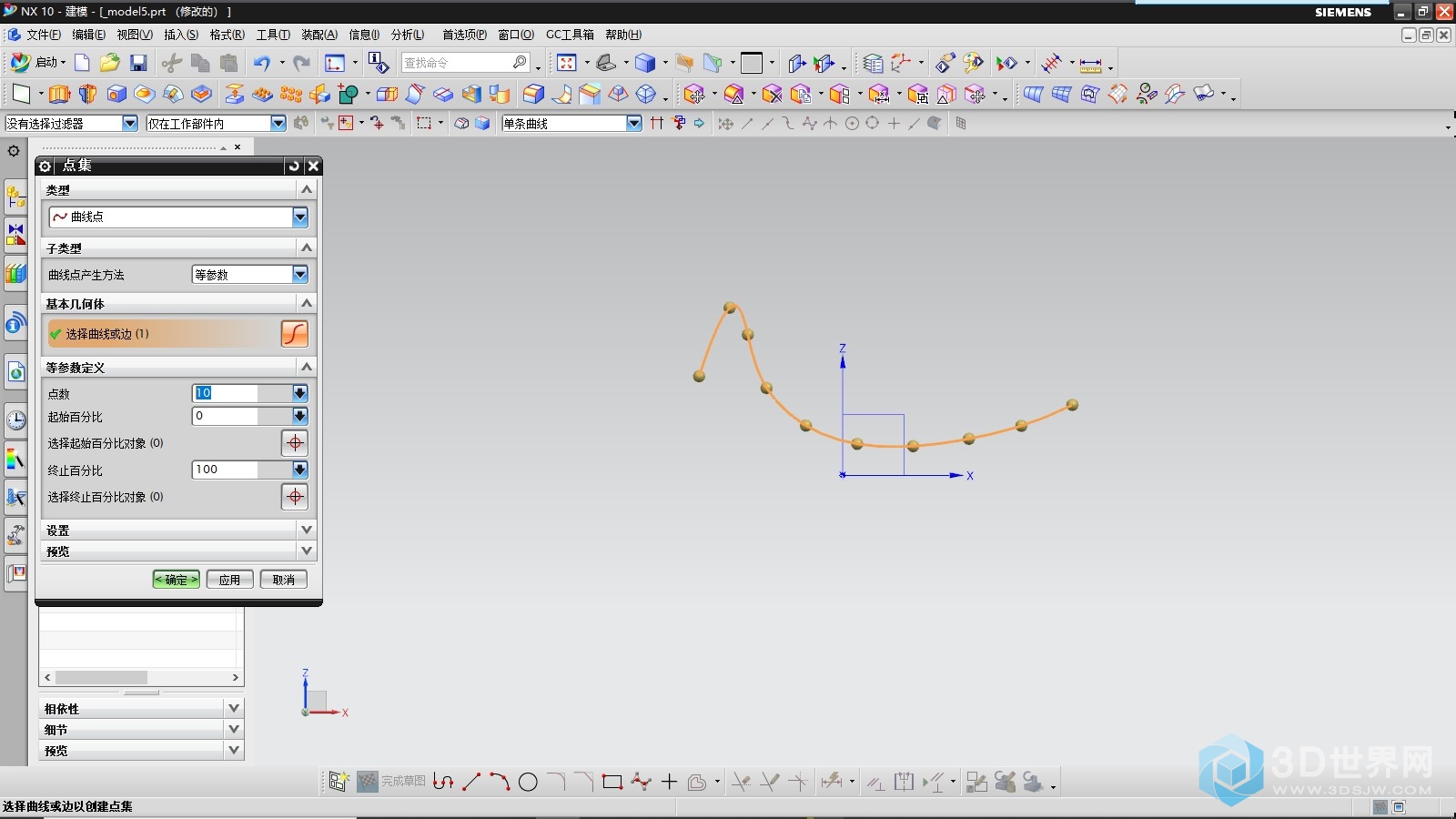The height and width of the screenshot is (819, 1456).
Task: Toggle the snap end point option
Action: tap(747, 124)
